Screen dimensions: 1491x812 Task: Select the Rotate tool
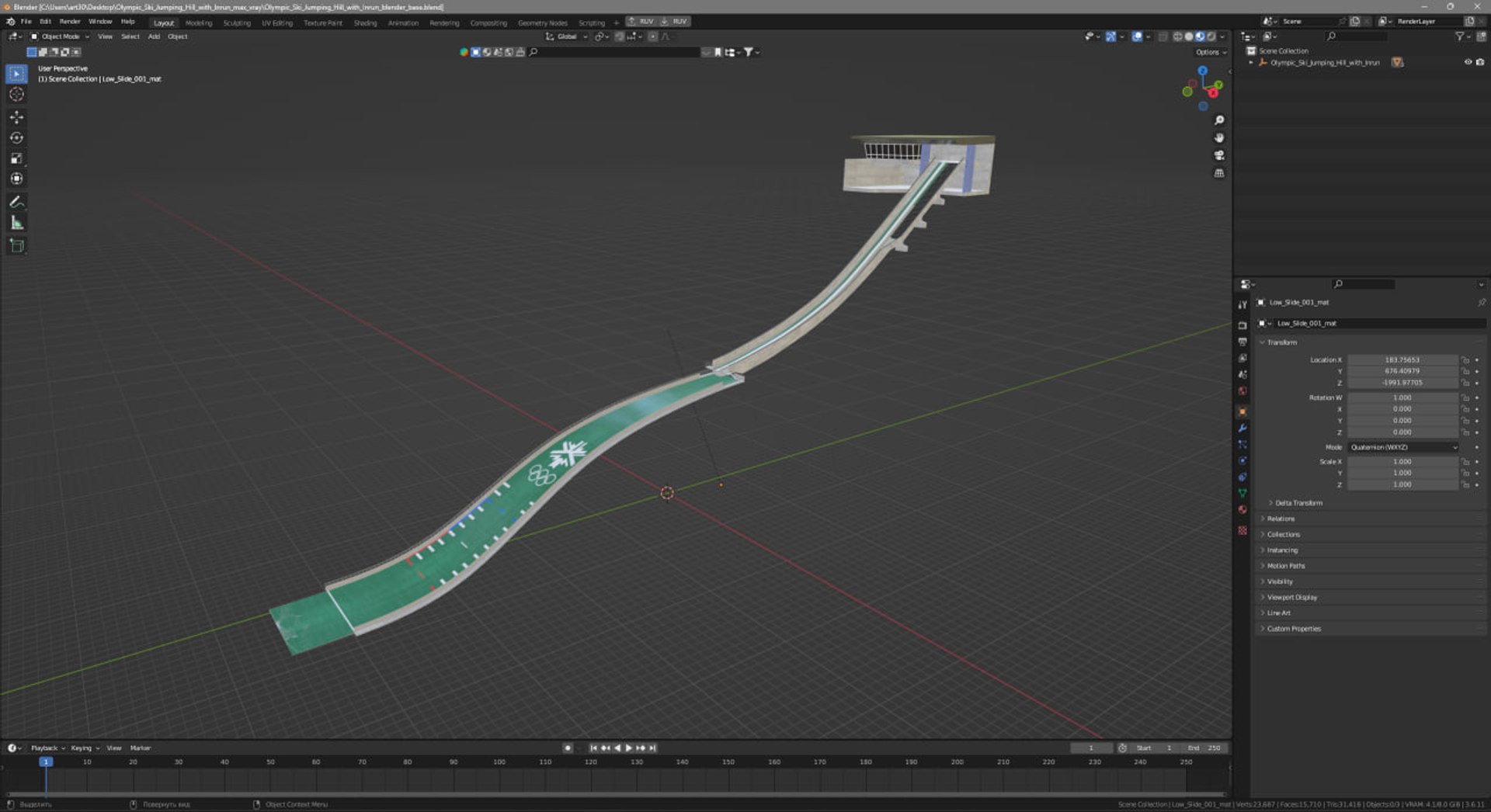click(16, 138)
